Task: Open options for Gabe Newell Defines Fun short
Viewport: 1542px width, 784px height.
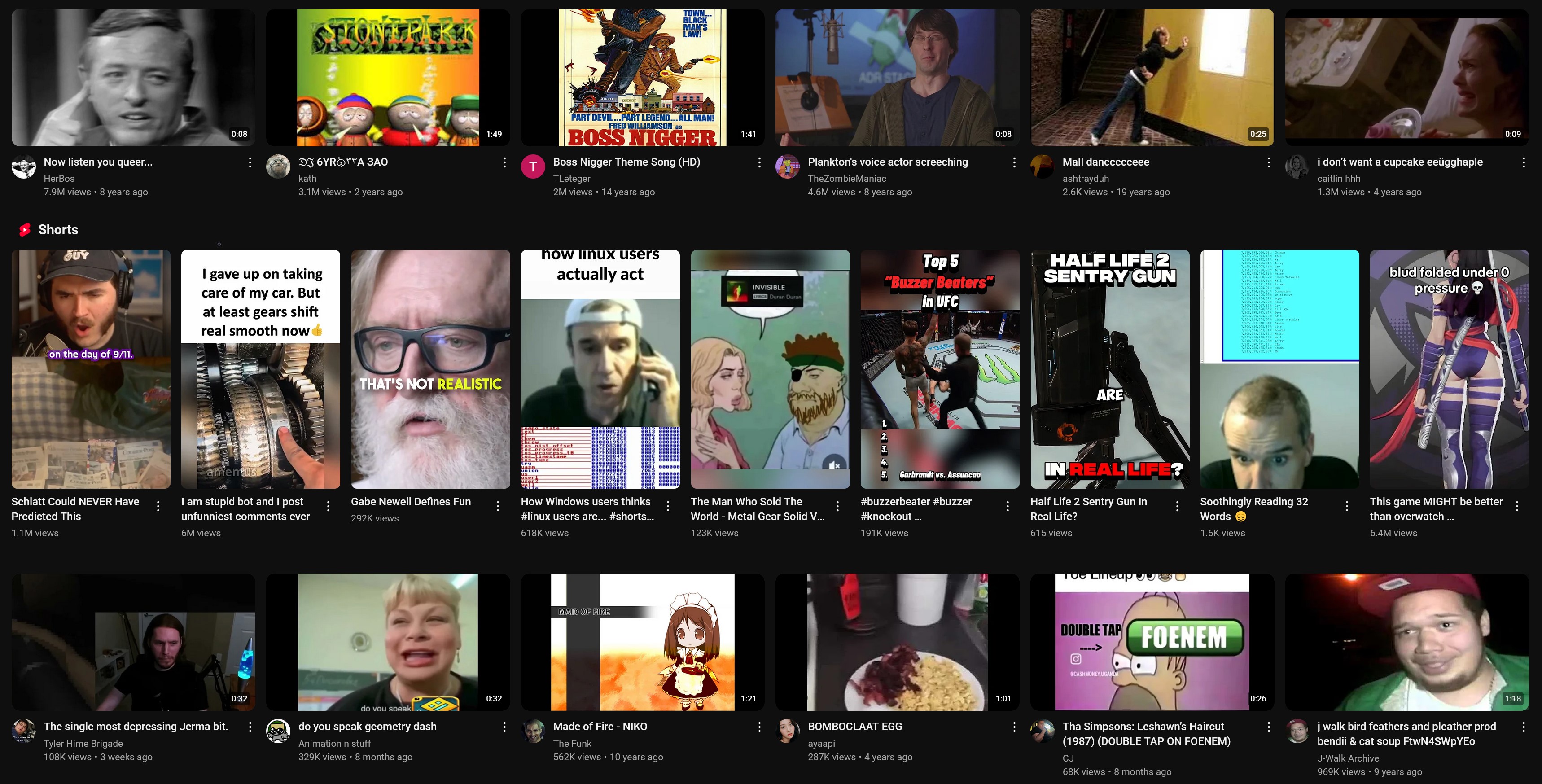Action: tap(498, 506)
